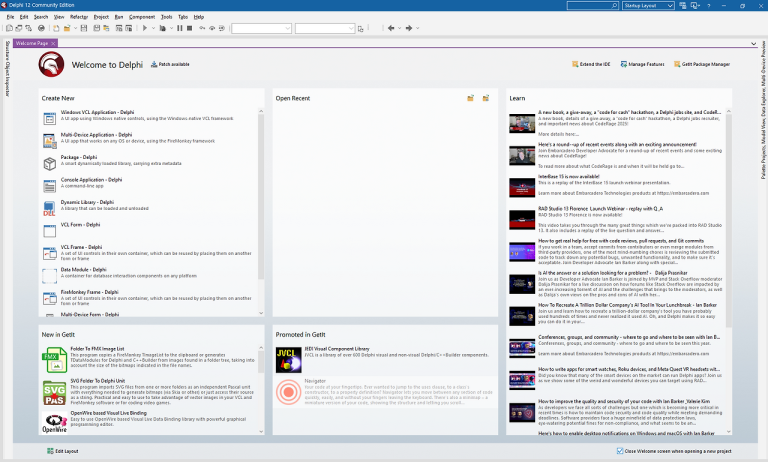Expand the Back arrow history dropdown

[399, 28]
